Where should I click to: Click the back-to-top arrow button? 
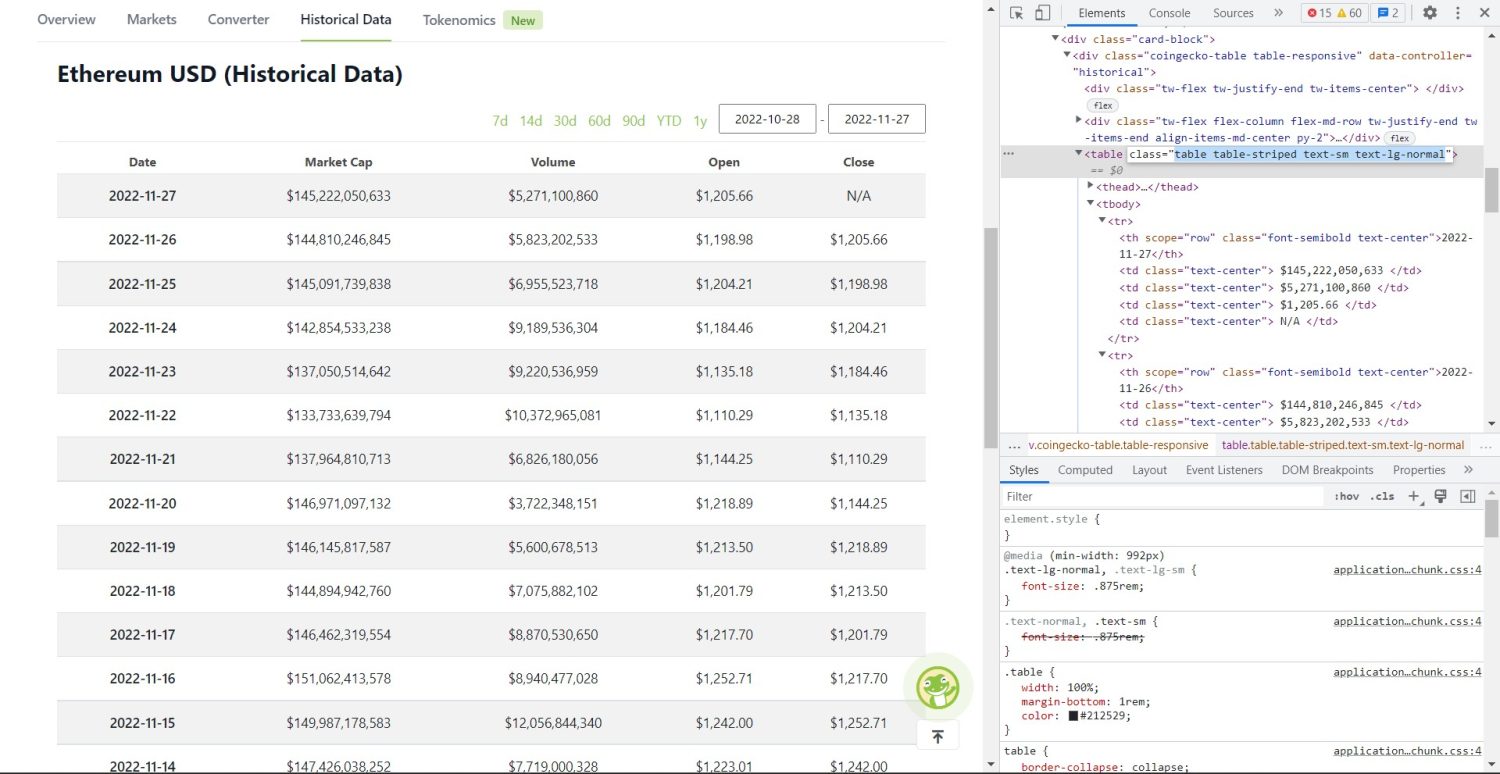[x=937, y=736]
